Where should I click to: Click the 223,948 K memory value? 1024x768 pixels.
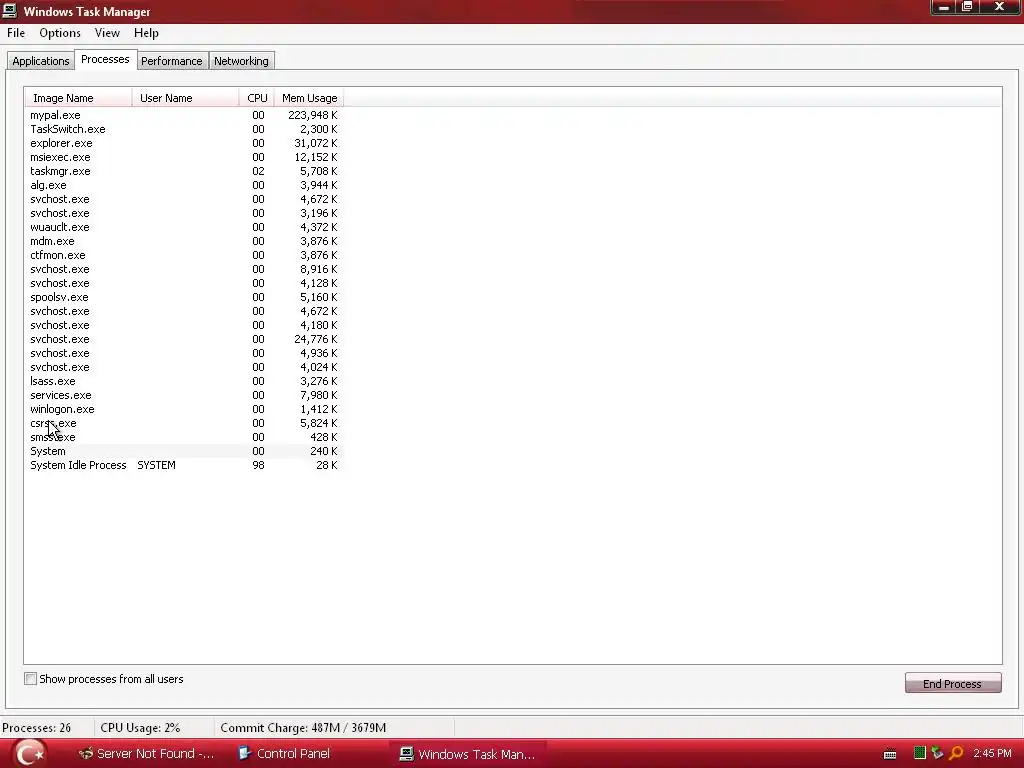[313, 115]
